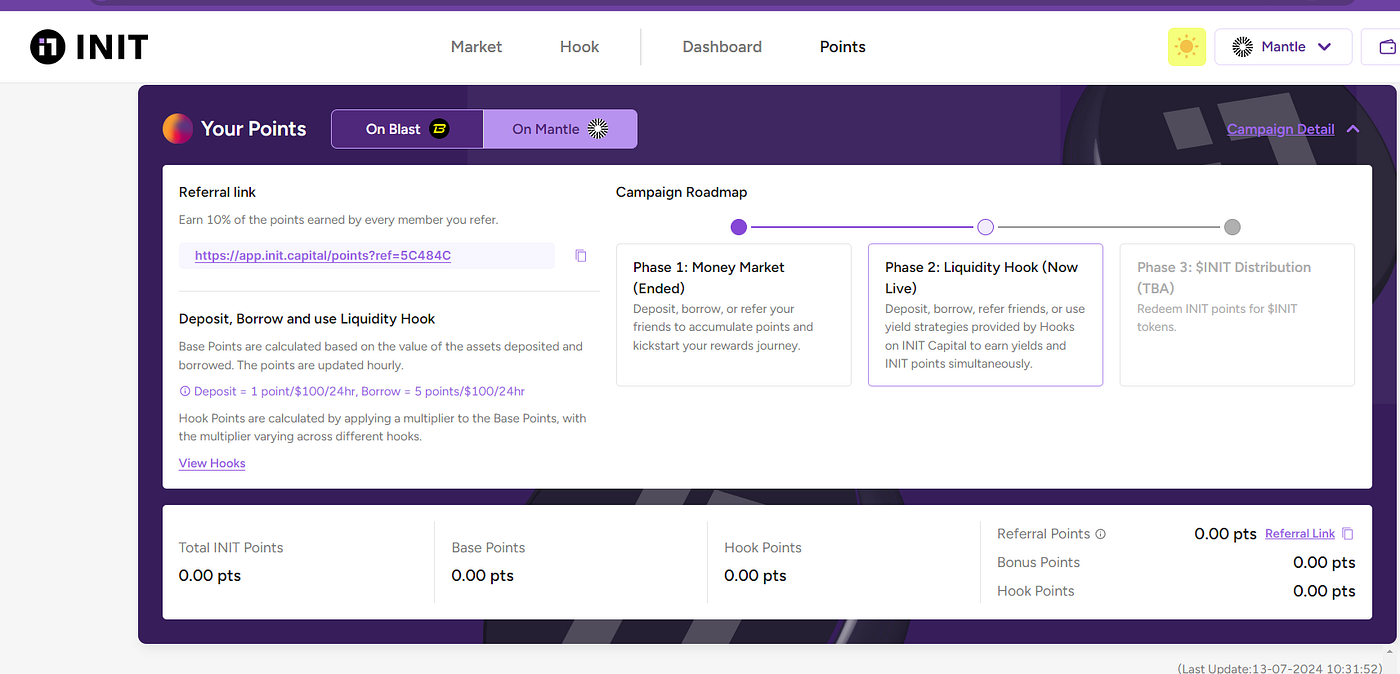Open the Phase 2: Liquidity Hook card

point(985,315)
